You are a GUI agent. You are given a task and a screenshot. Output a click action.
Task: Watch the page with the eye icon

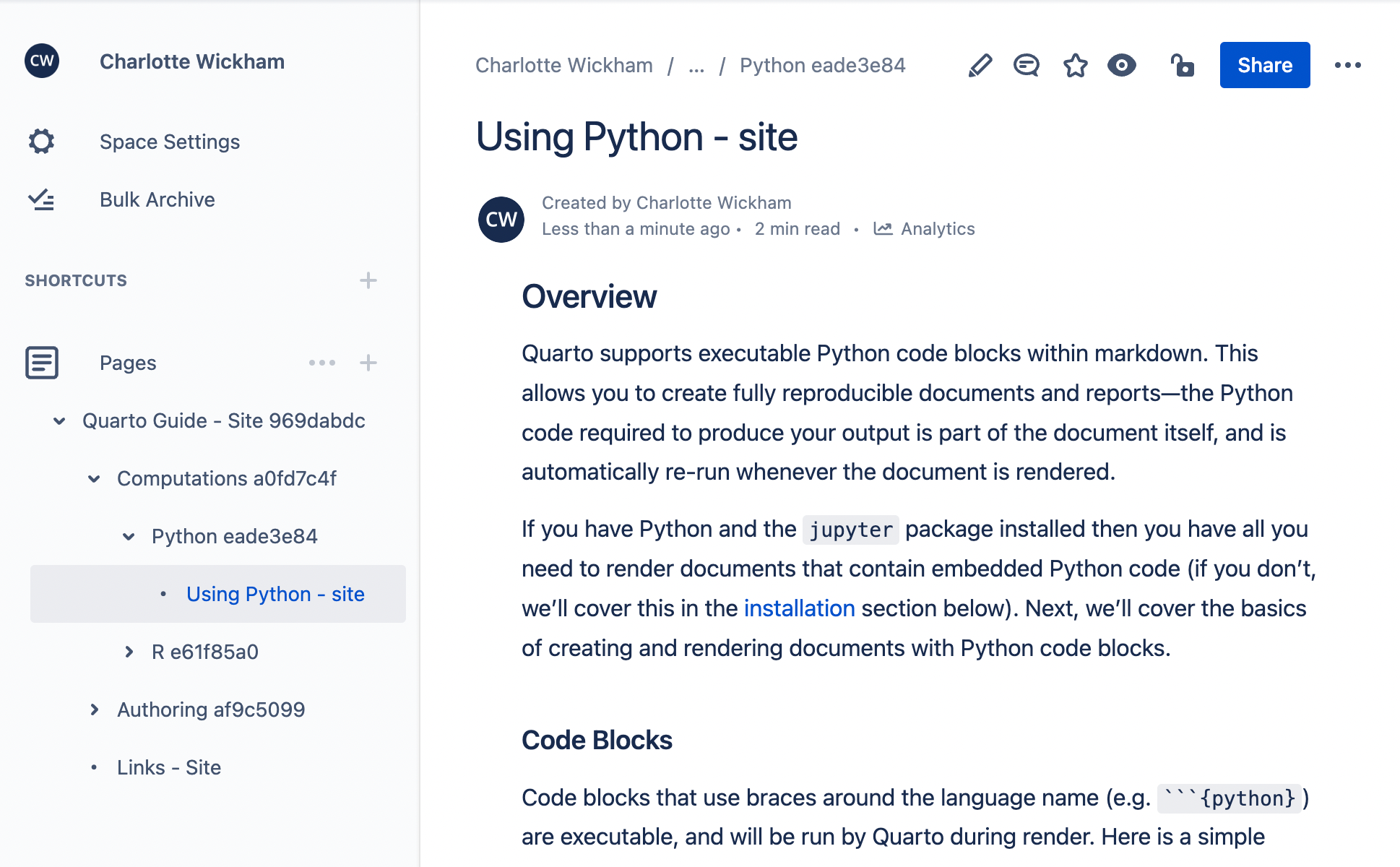[x=1122, y=65]
